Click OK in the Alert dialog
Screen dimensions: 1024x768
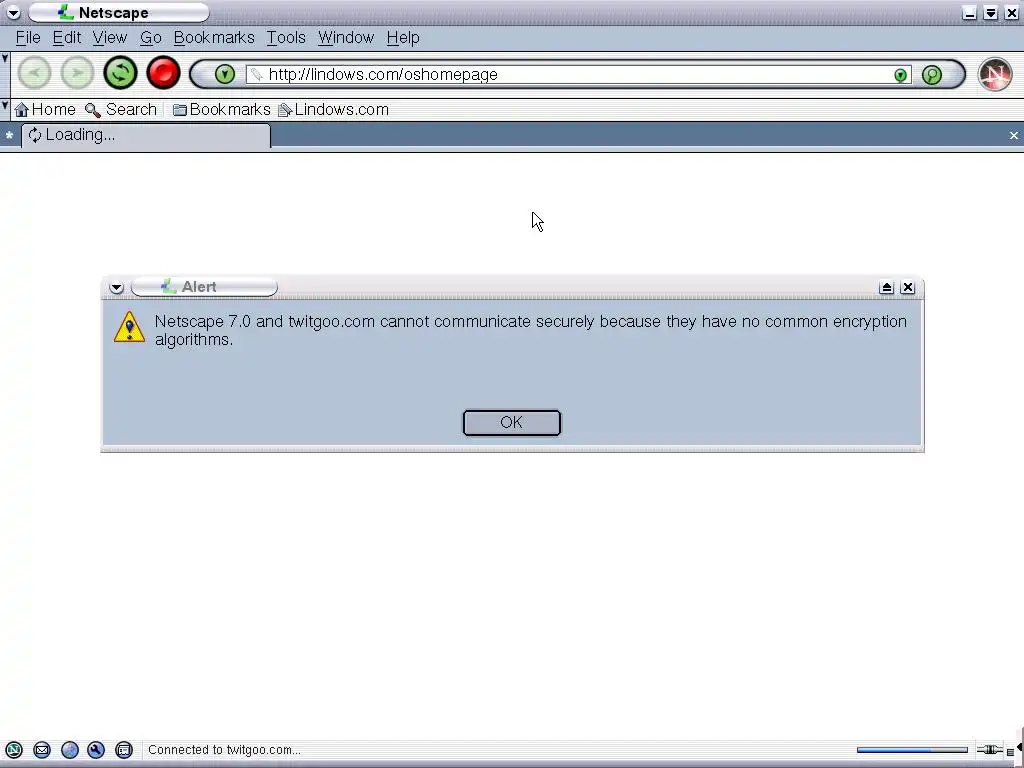511,423
